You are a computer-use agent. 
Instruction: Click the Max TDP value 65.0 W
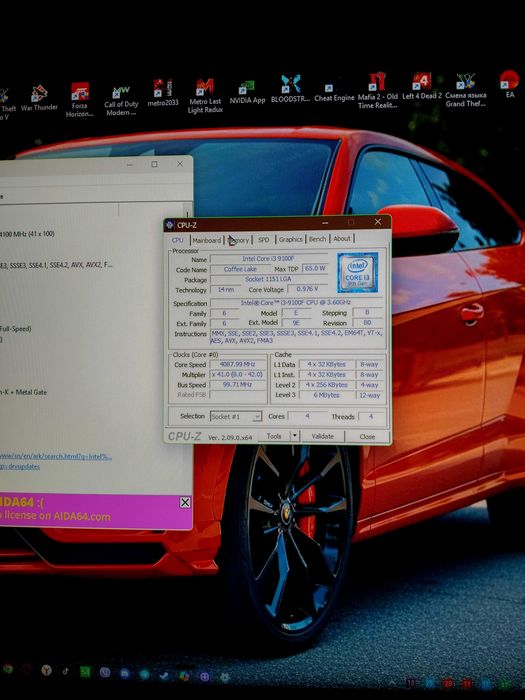point(315,269)
